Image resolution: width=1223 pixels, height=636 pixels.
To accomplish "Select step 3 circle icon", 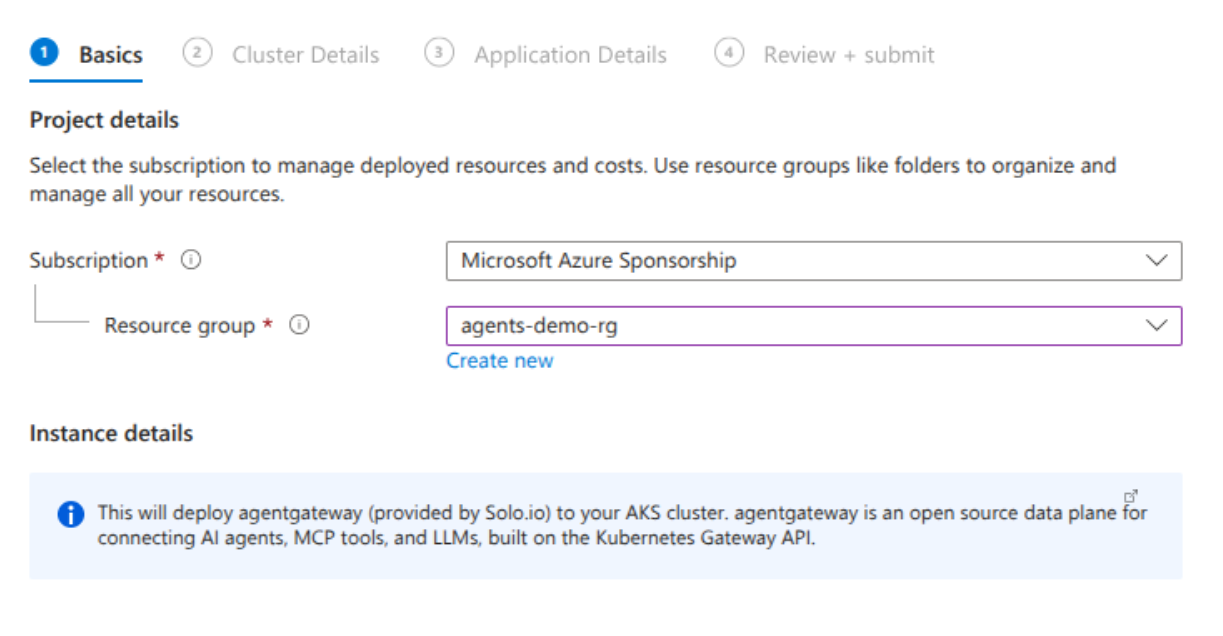I will click(x=439, y=53).
